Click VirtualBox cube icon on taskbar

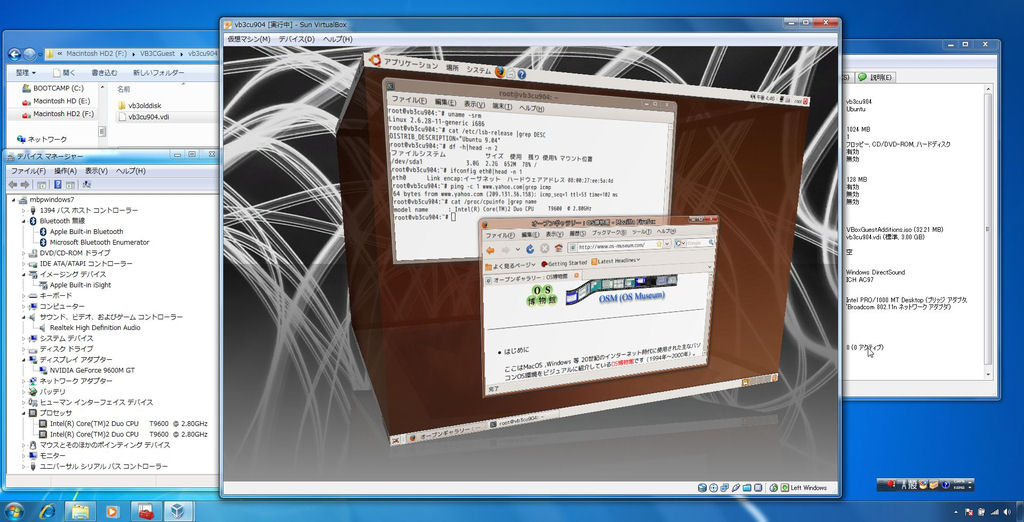point(177,510)
